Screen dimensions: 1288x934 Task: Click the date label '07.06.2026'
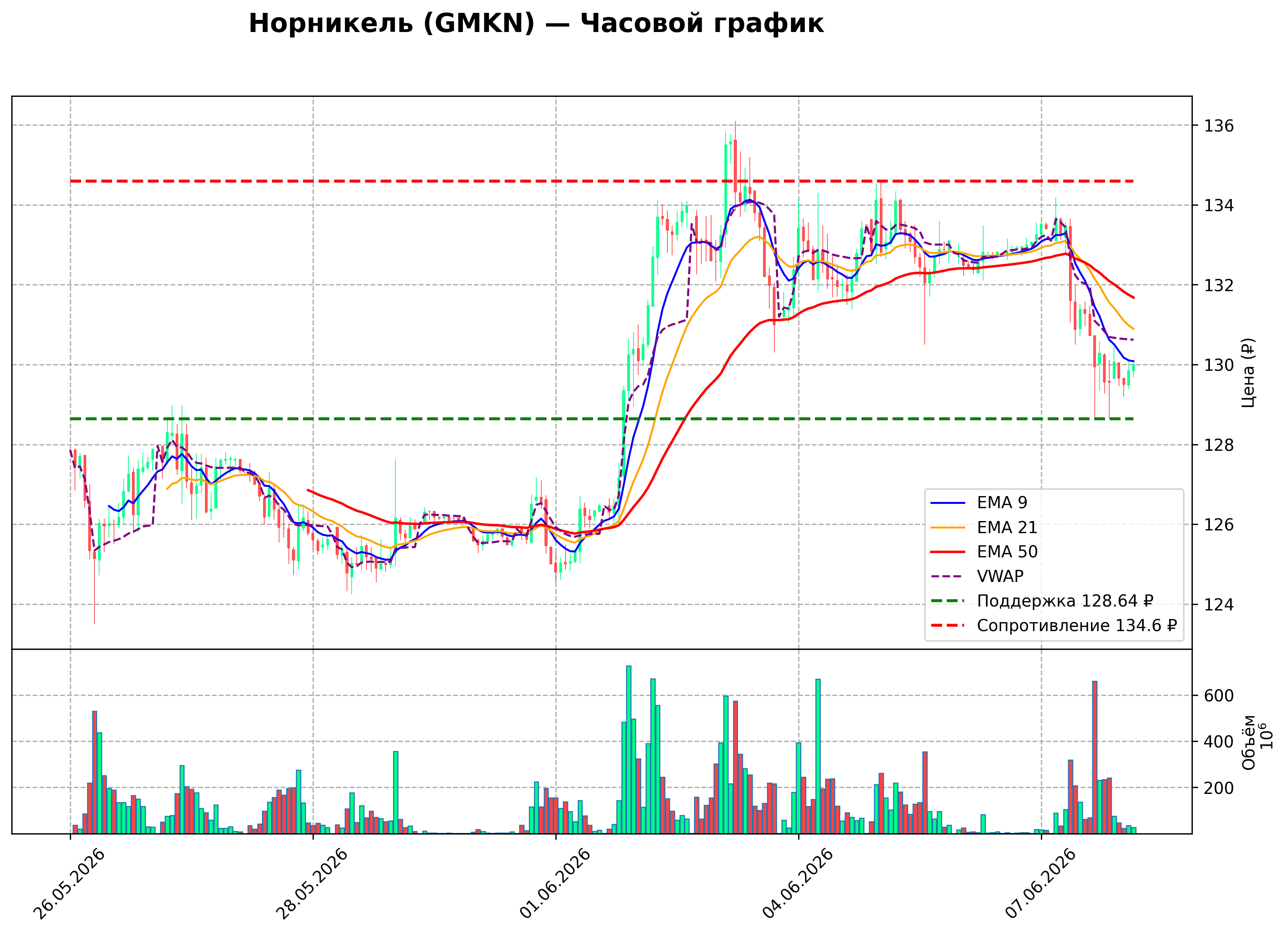click(1041, 884)
